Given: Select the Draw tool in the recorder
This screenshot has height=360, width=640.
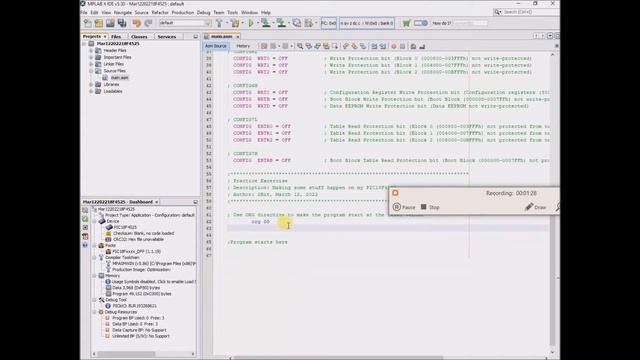Looking at the screenshot, I should tap(536, 207).
